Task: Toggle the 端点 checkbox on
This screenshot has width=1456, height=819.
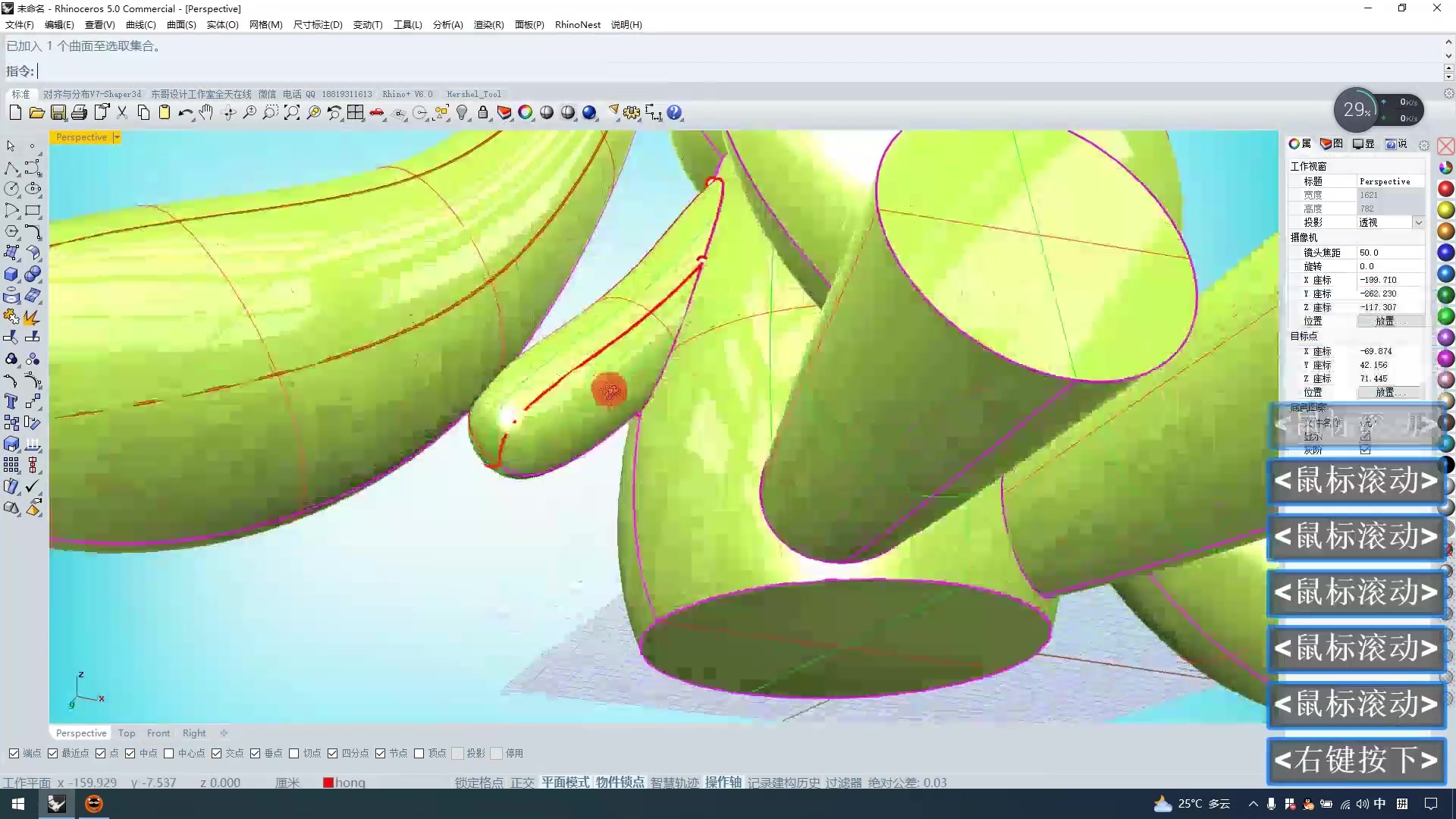Action: tap(14, 753)
